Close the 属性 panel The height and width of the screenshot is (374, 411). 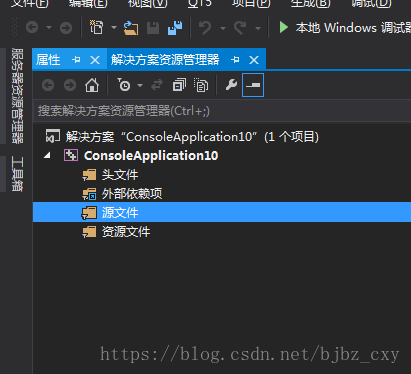95,60
